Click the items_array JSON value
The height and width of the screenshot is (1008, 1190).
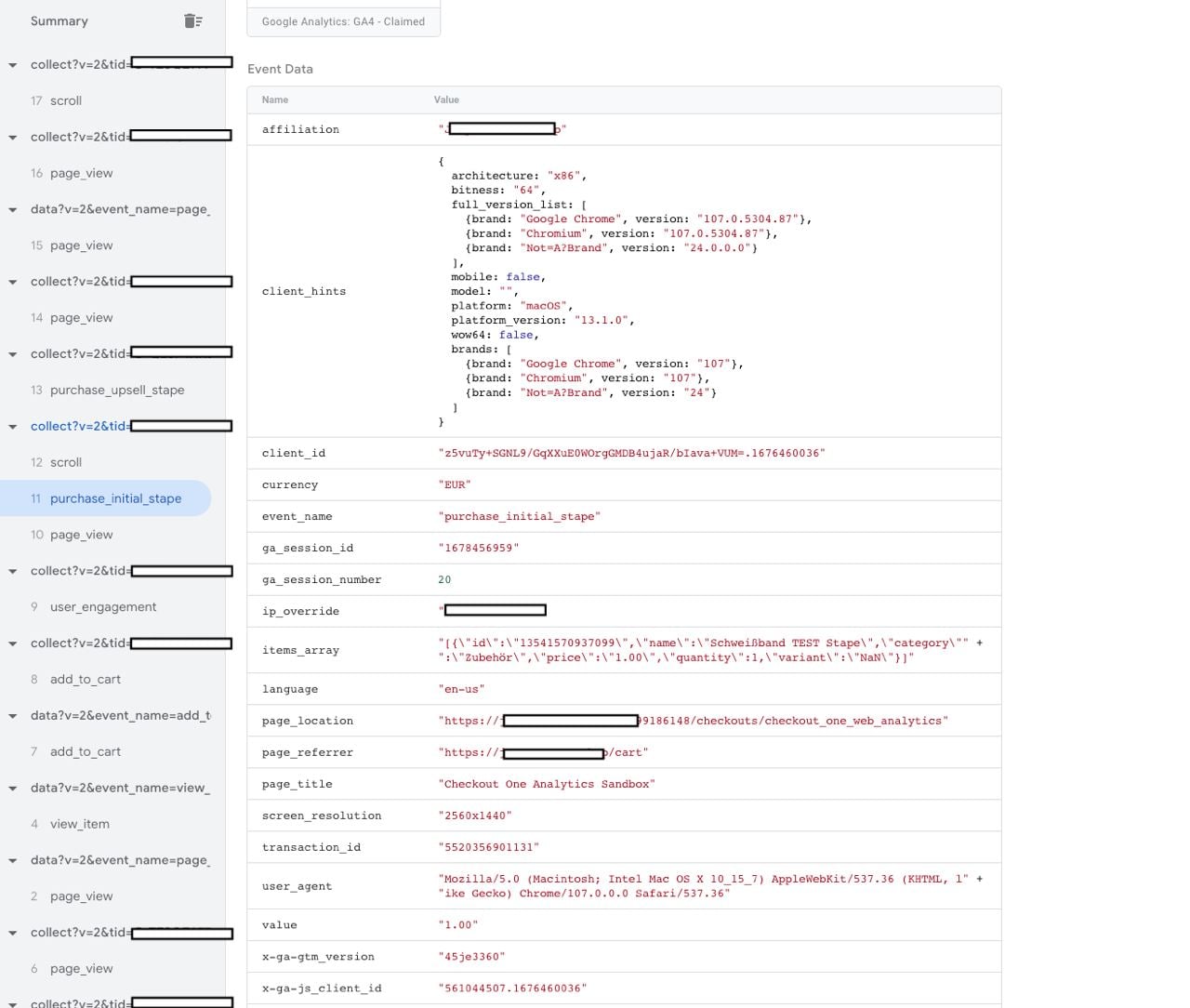coord(710,650)
